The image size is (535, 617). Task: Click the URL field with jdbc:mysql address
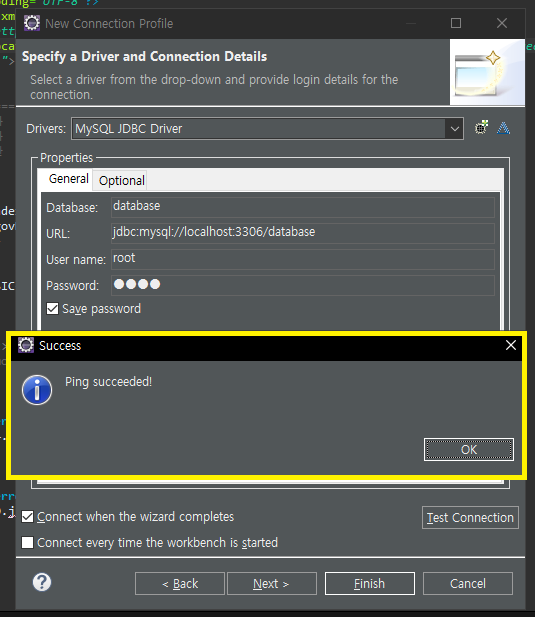pyautogui.click(x=303, y=233)
